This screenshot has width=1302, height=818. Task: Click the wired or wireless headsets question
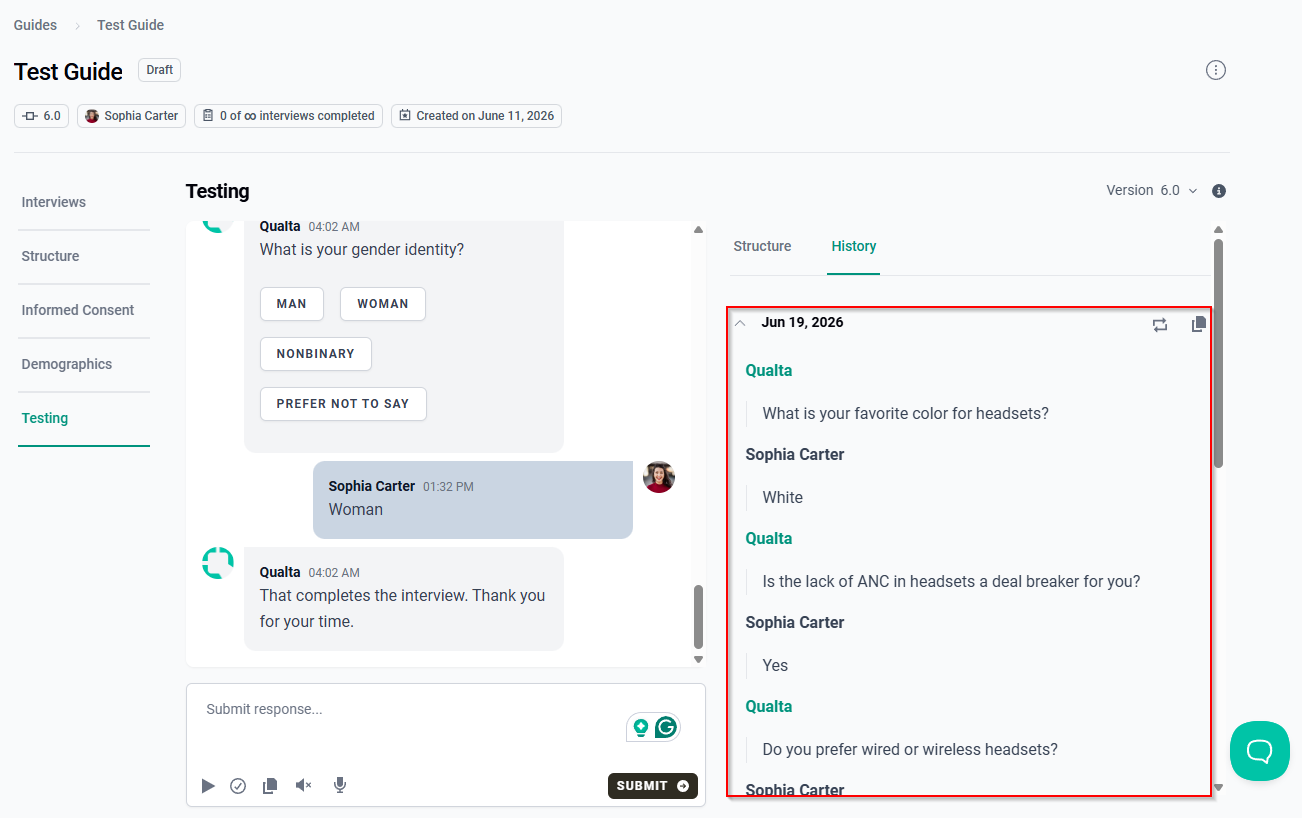click(910, 750)
